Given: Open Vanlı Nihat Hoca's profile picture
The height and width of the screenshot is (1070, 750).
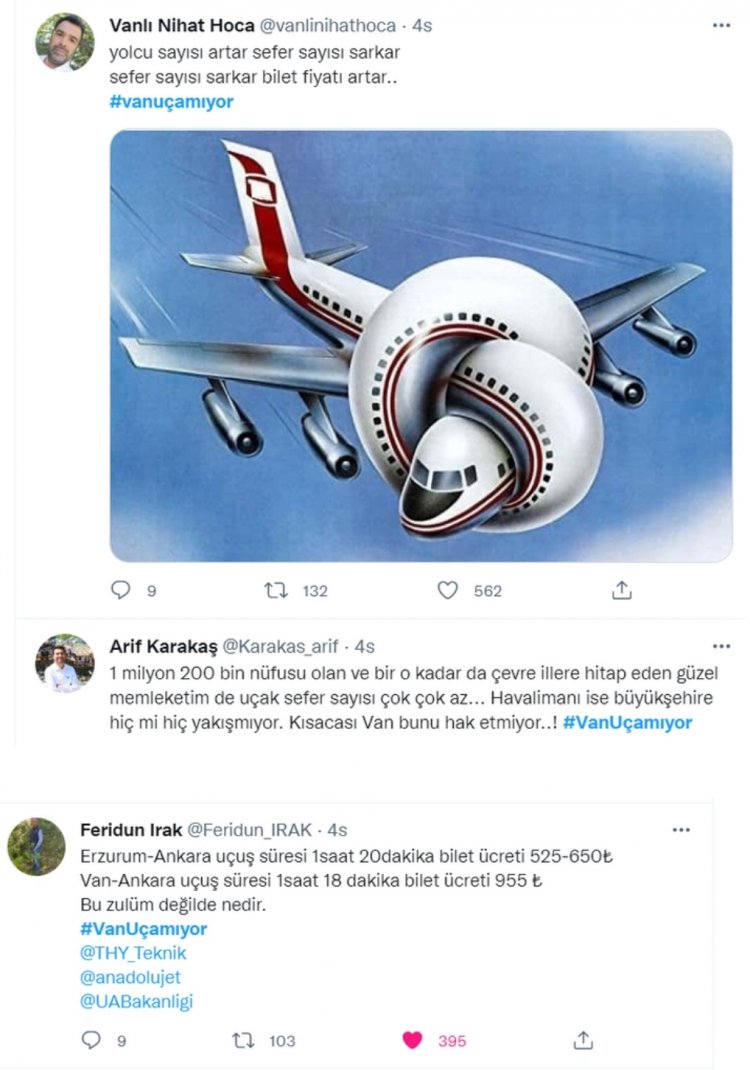Looking at the screenshot, I should [x=65, y=42].
